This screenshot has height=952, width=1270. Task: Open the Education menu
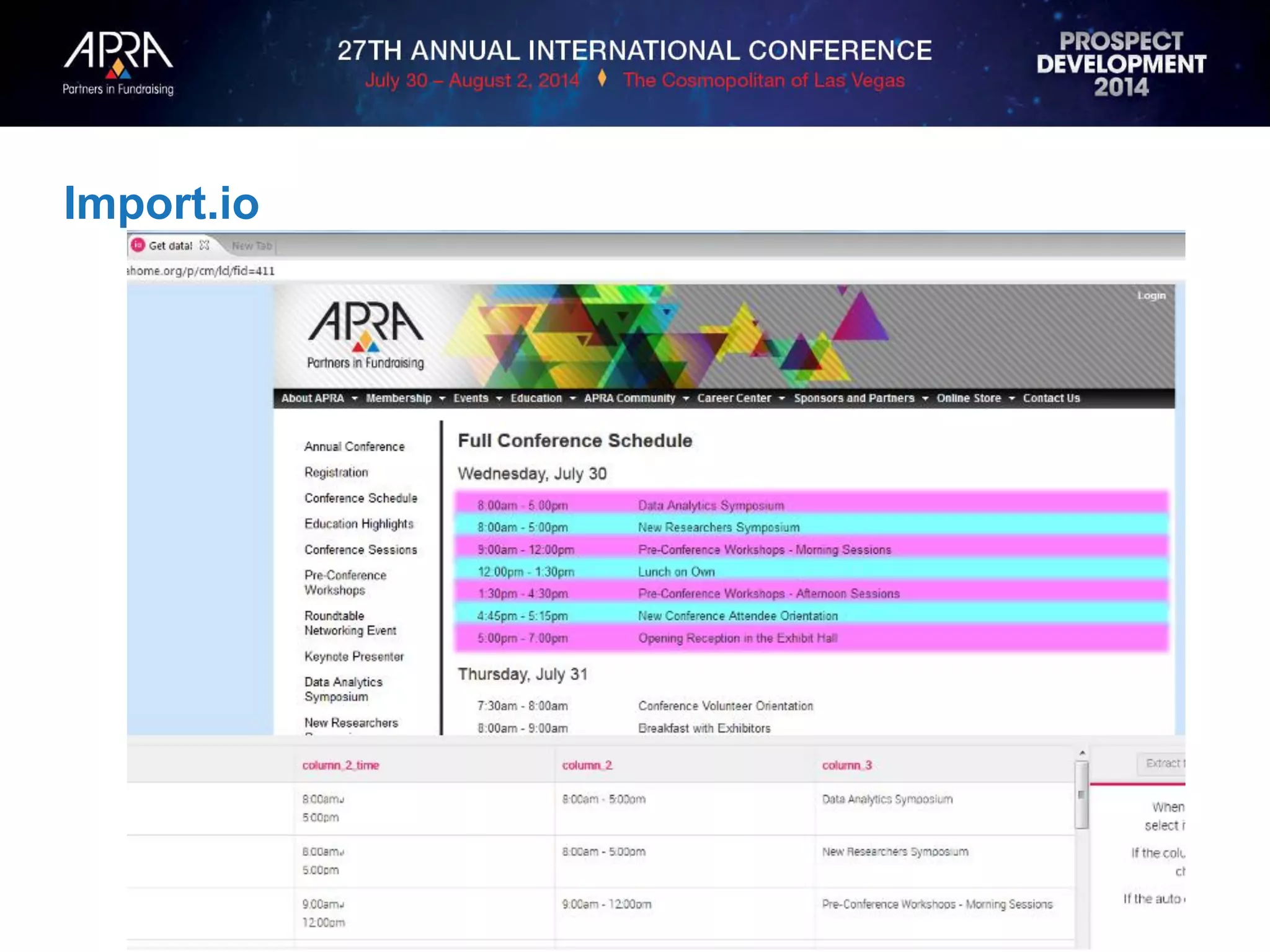536,399
